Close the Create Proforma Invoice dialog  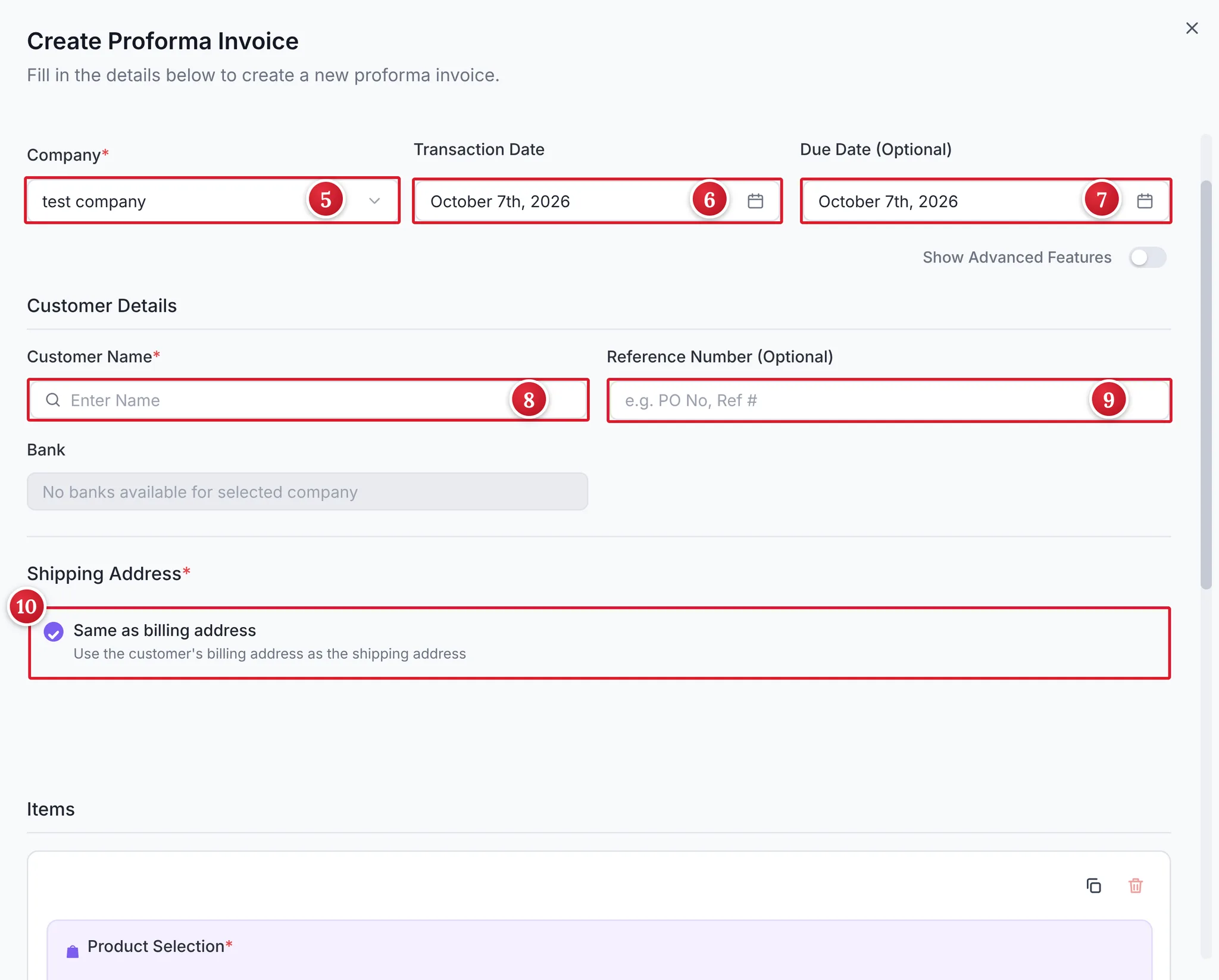[1192, 28]
